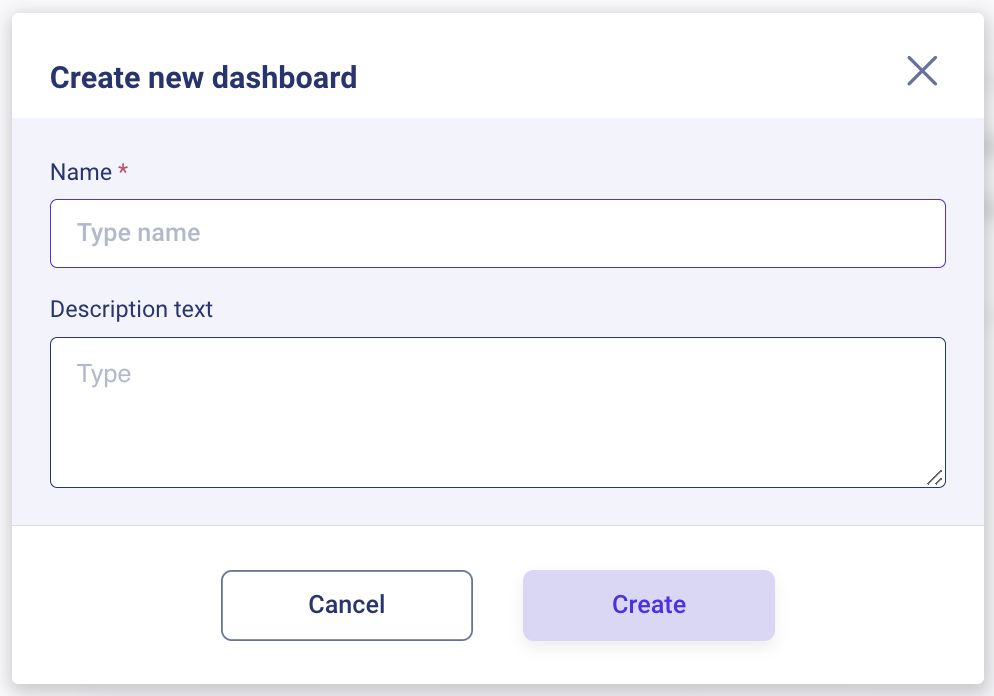Dismiss the dialog using Cancel
Image resolution: width=994 pixels, height=696 pixels.
[x=346, y=605]
